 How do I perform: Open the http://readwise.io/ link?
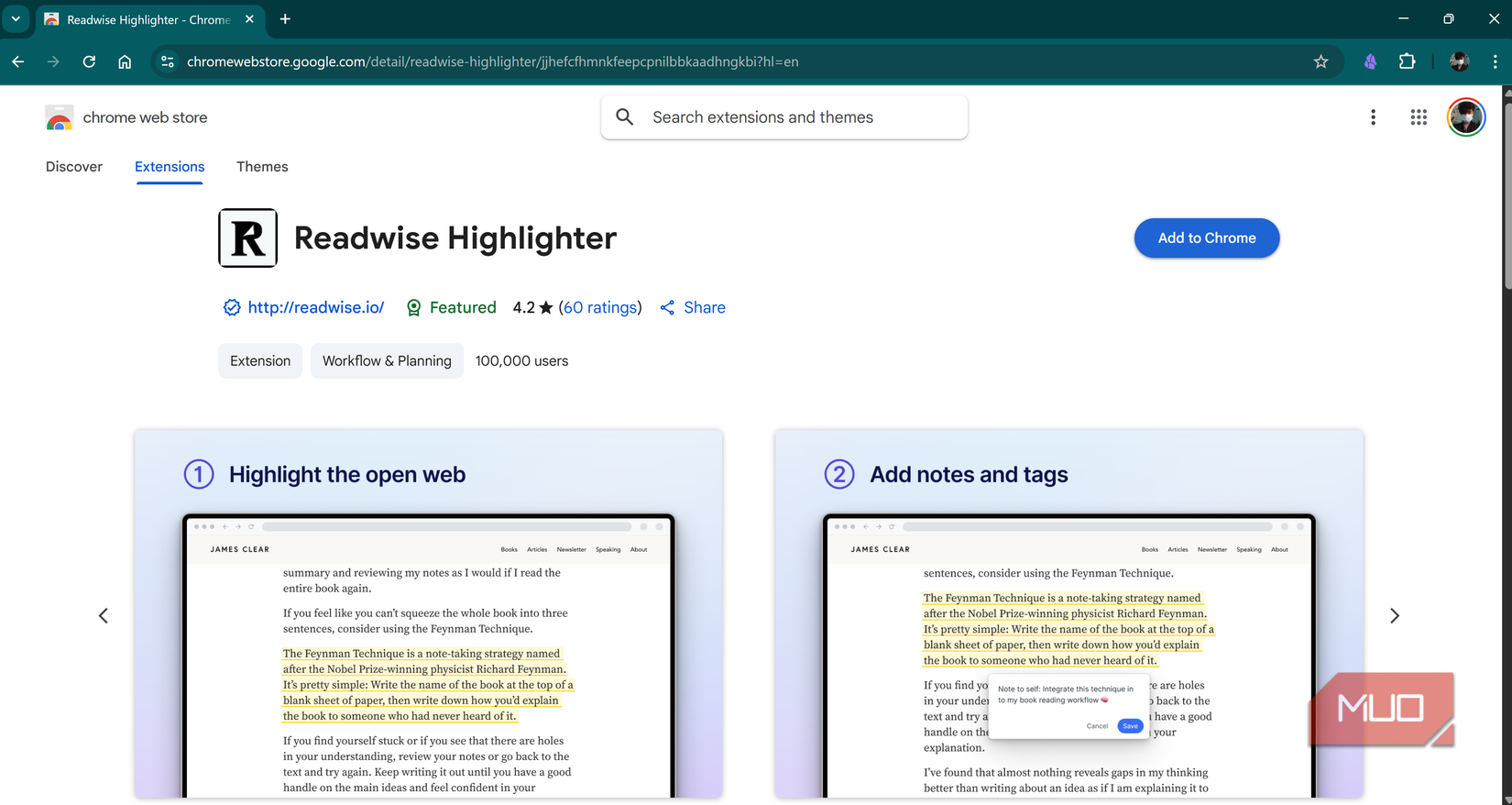315,308
